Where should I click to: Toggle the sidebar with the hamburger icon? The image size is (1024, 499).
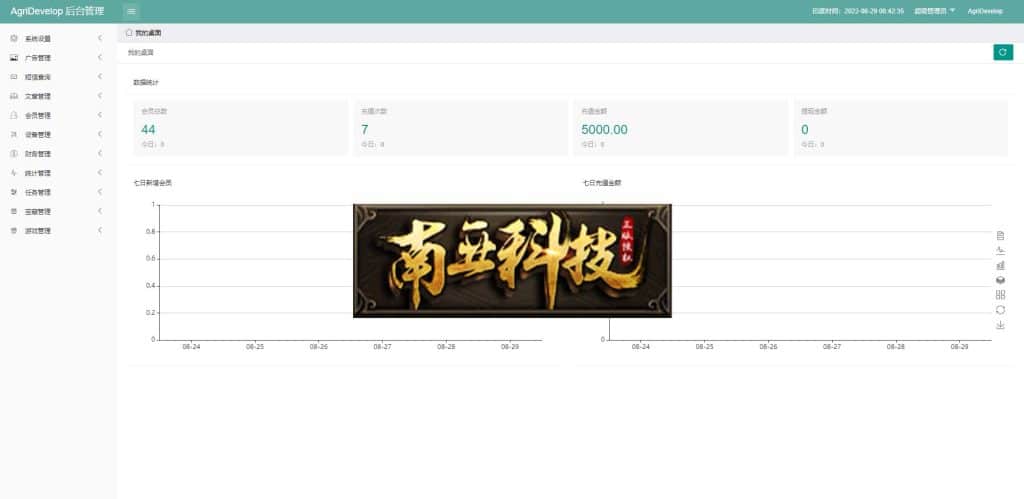coord(131,10)
